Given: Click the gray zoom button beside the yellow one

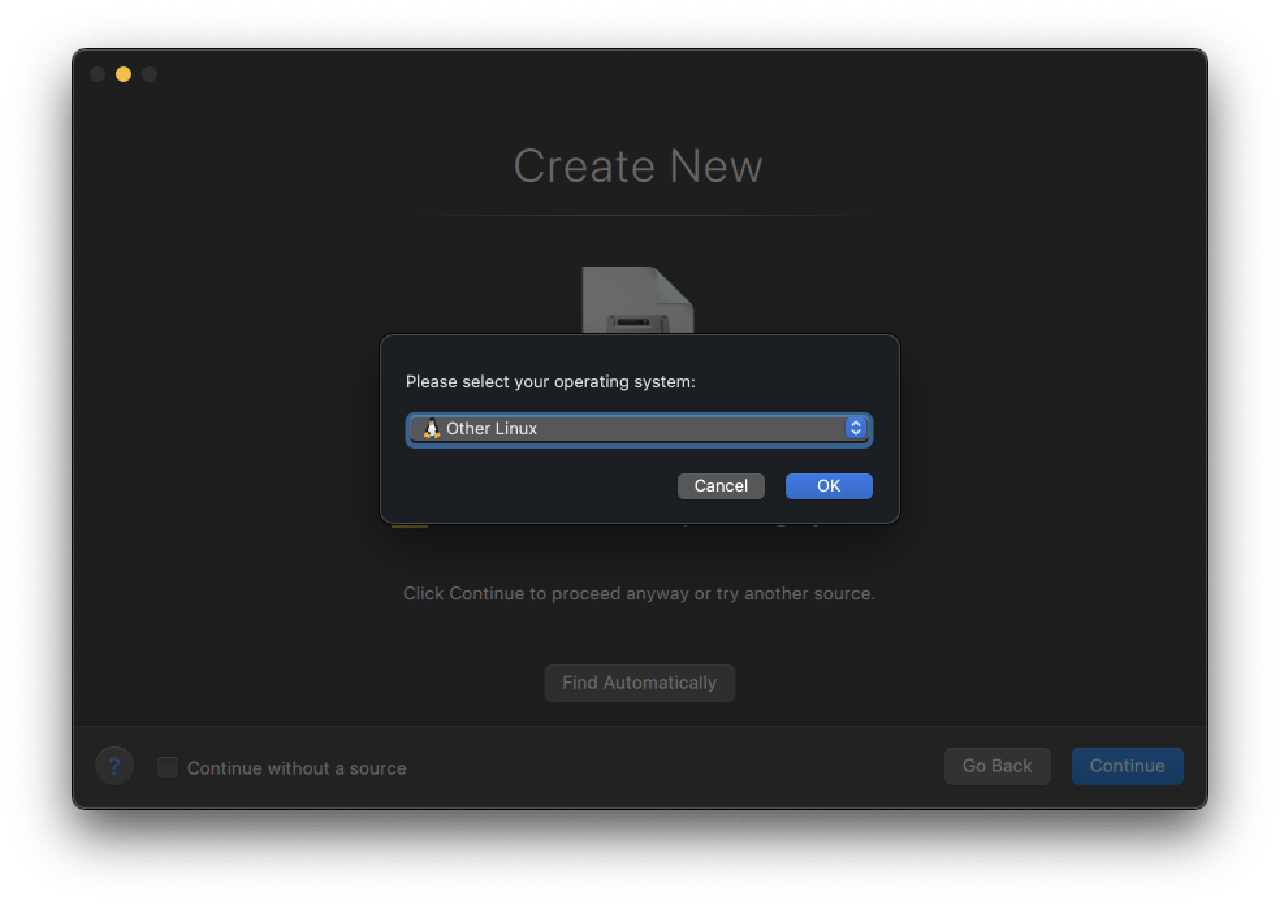Looking at the screenshot, I should [x=149, y=74].
